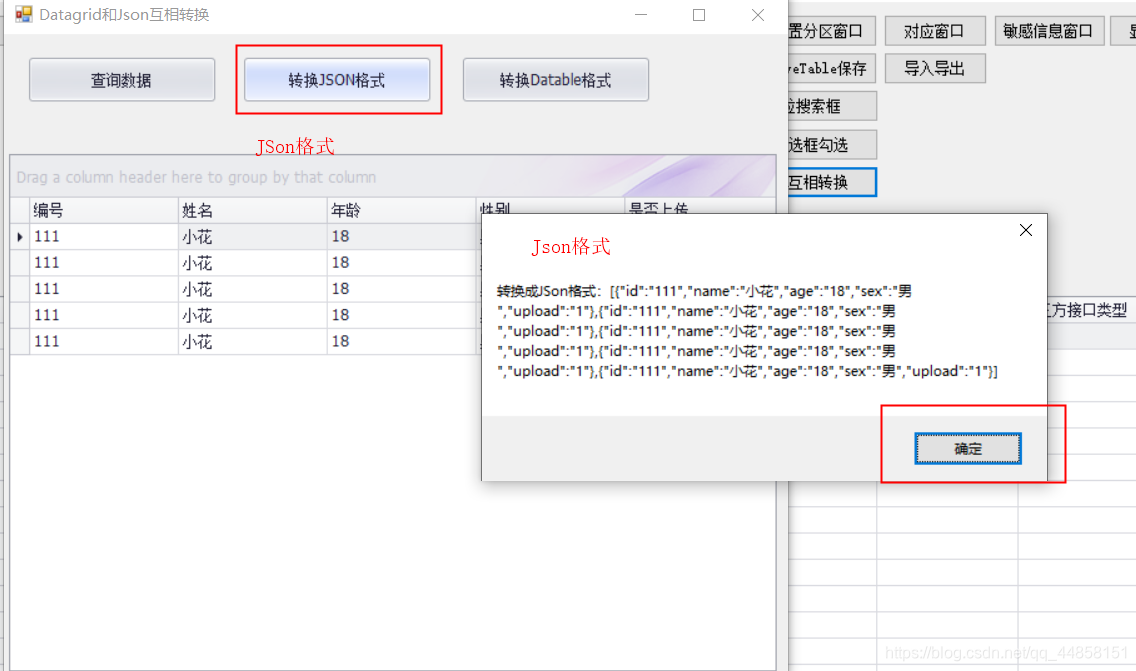Close the Json格式 message box

tap(1025, 230)
